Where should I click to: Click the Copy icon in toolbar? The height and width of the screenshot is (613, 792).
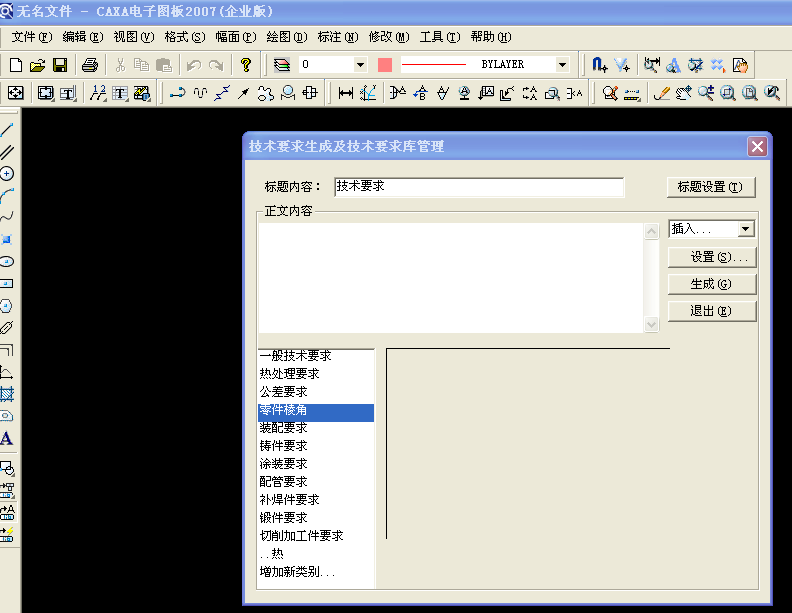(x=141, y=65)
